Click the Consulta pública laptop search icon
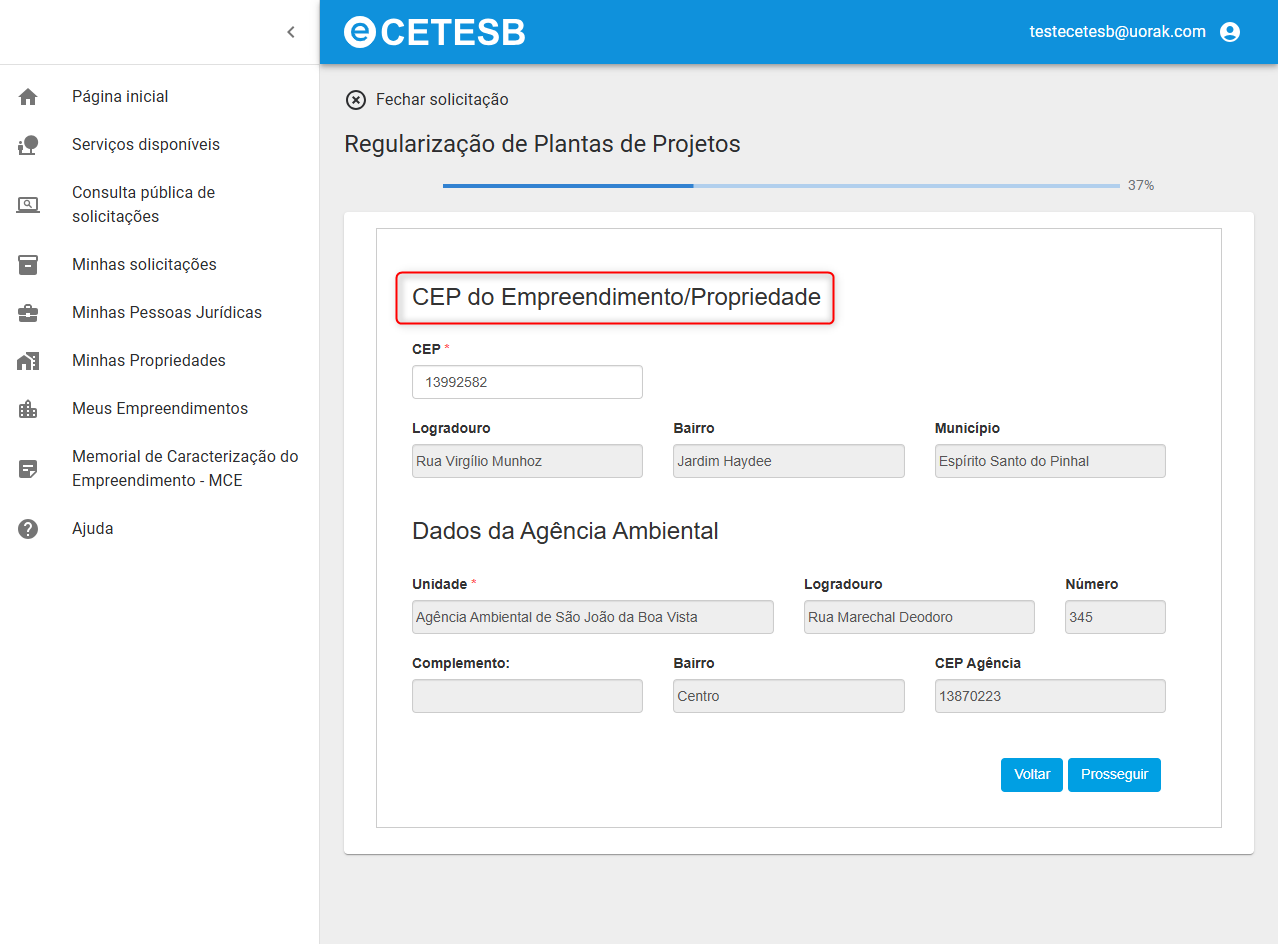 [x=28, y=205]
